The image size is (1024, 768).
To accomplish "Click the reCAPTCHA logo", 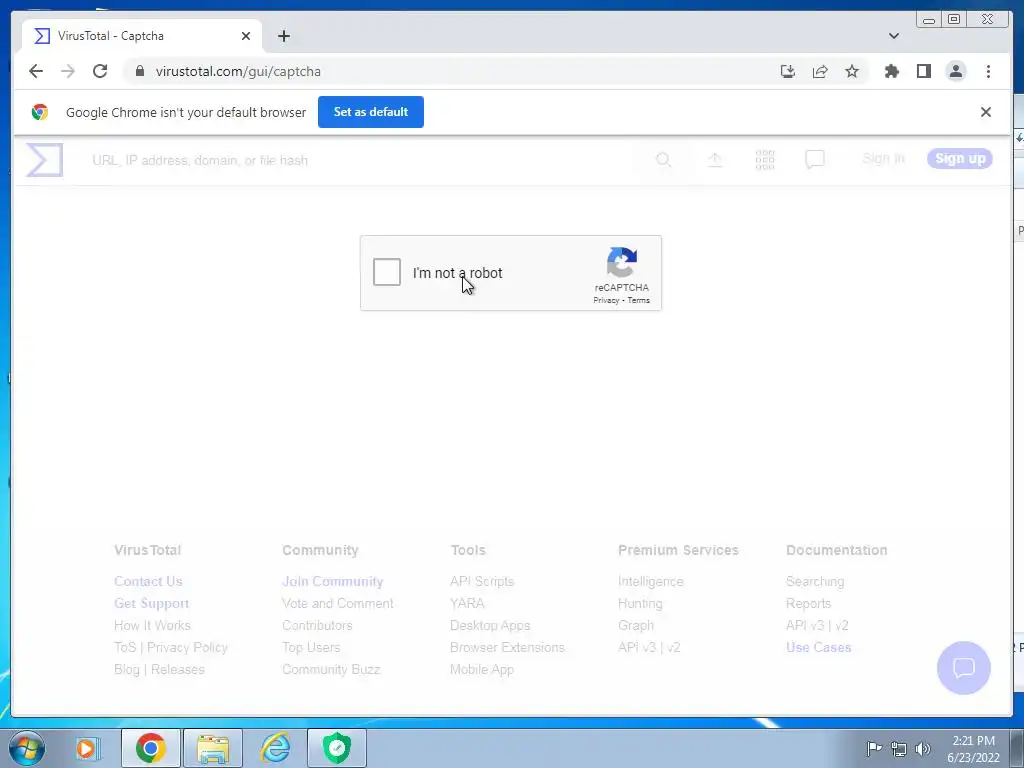I will tap(622, 262).
